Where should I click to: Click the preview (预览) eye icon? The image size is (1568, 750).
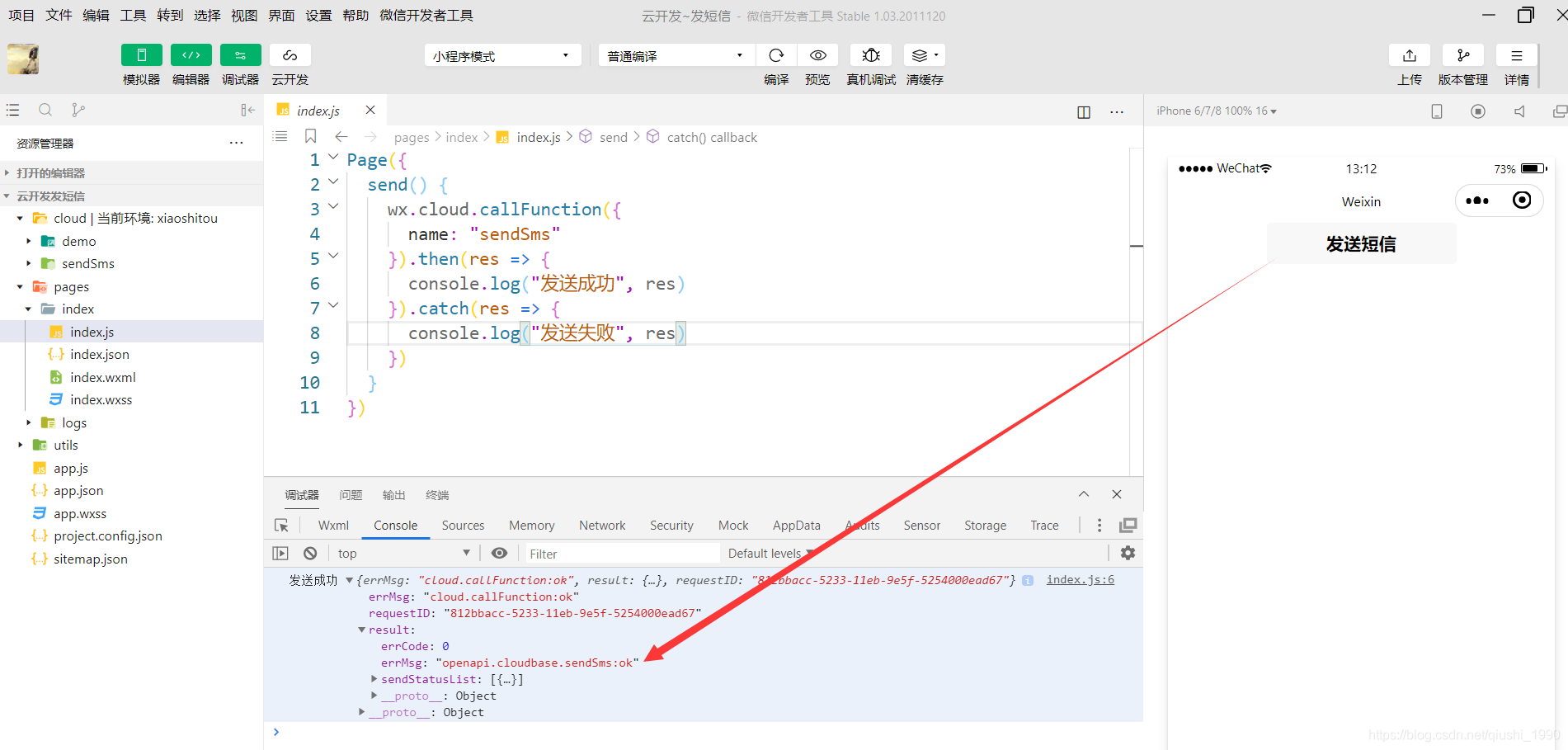[817, 55]
